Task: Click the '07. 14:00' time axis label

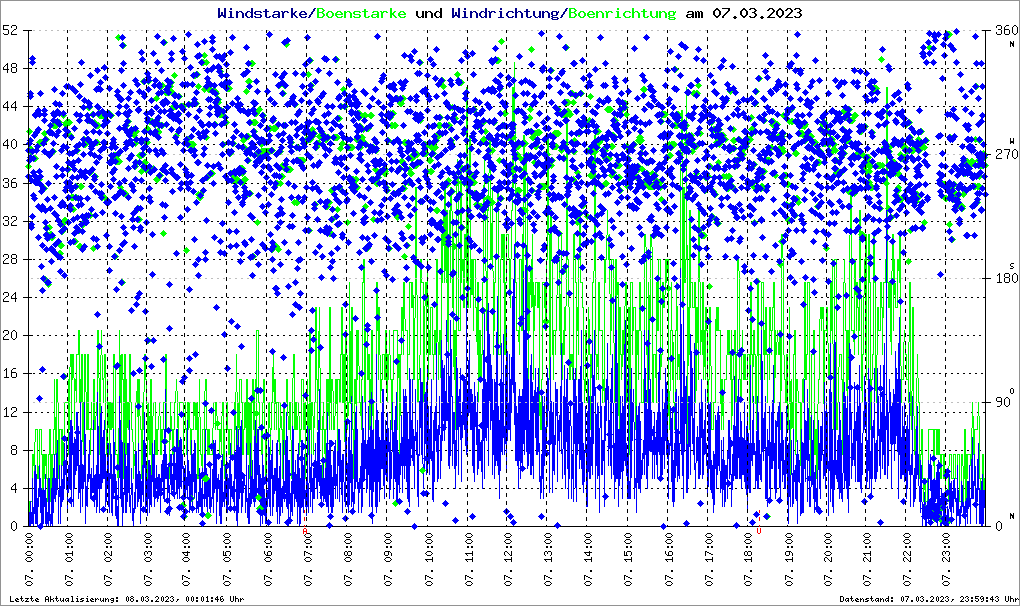Action: click(587, 559)
